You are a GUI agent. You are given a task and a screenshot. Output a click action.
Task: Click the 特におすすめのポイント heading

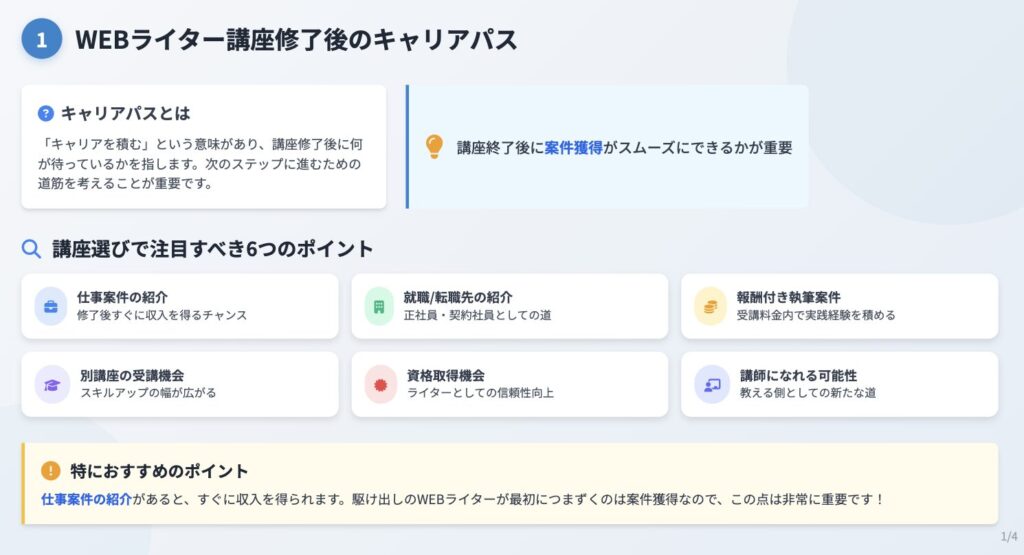tap(159, 471)
